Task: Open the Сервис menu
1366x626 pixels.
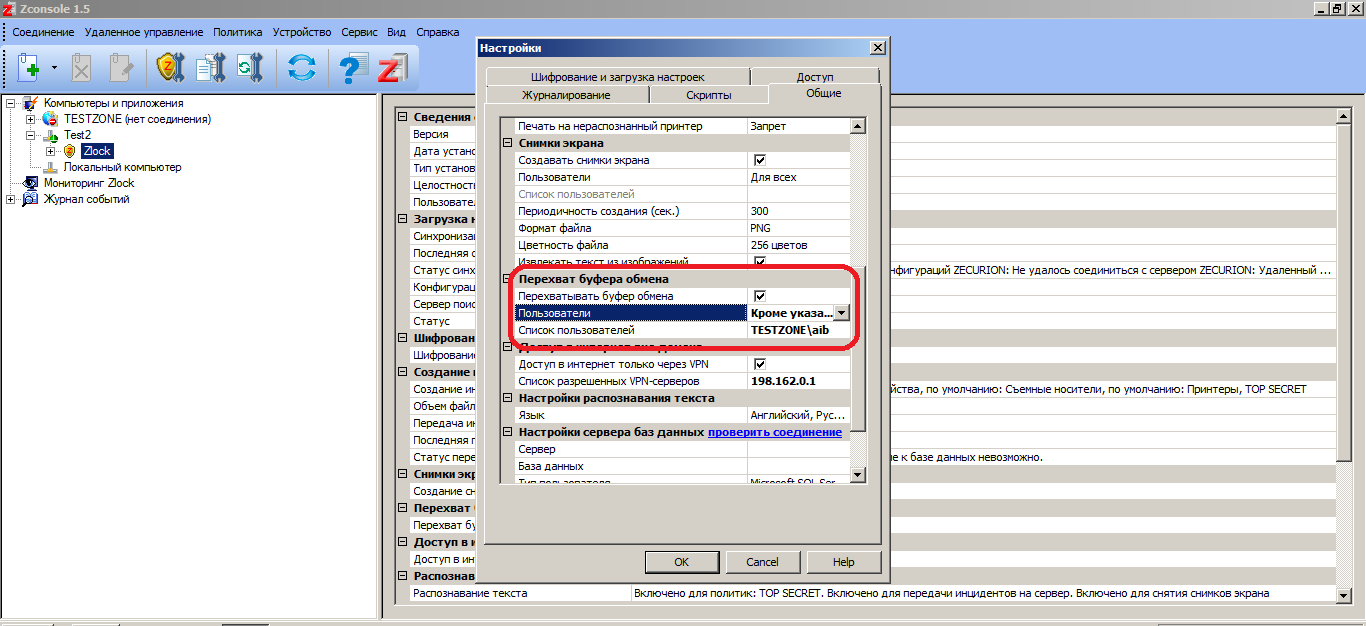Action: [x=359, y=32]
